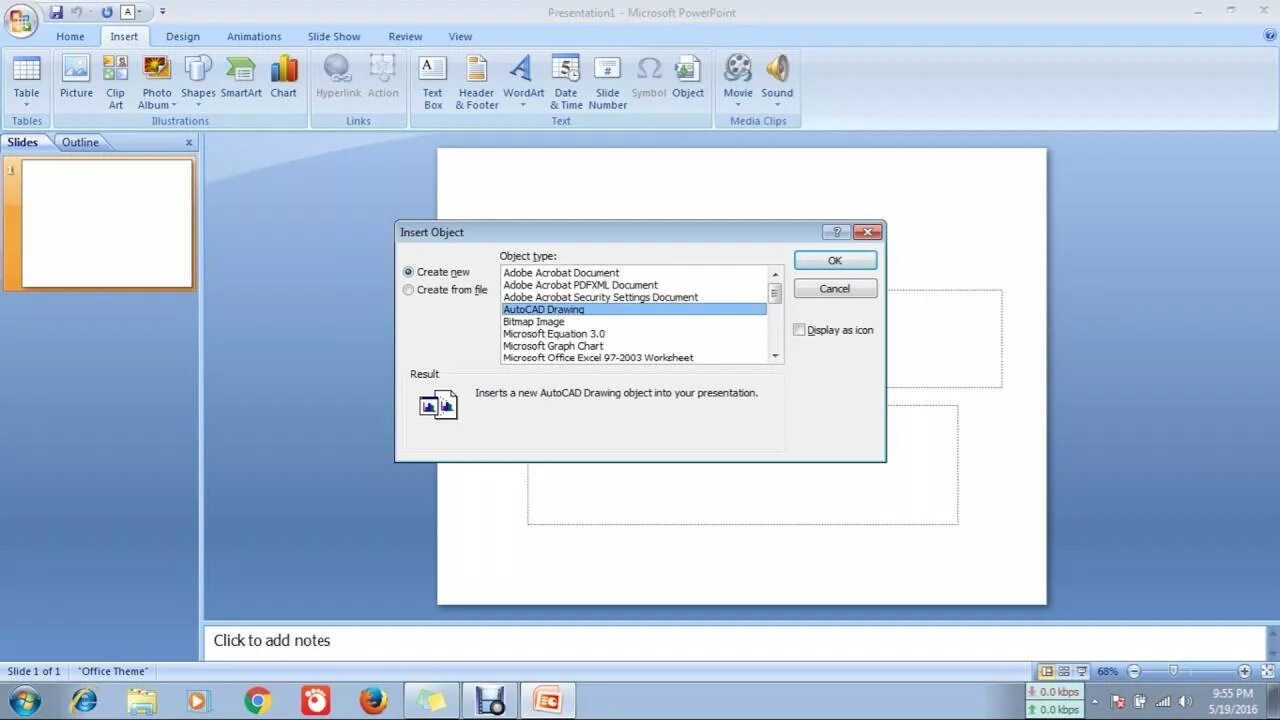Insert a Picture from ribbon
The width and height of the screenshot is (1280, 720).
[x=76, y=77]
